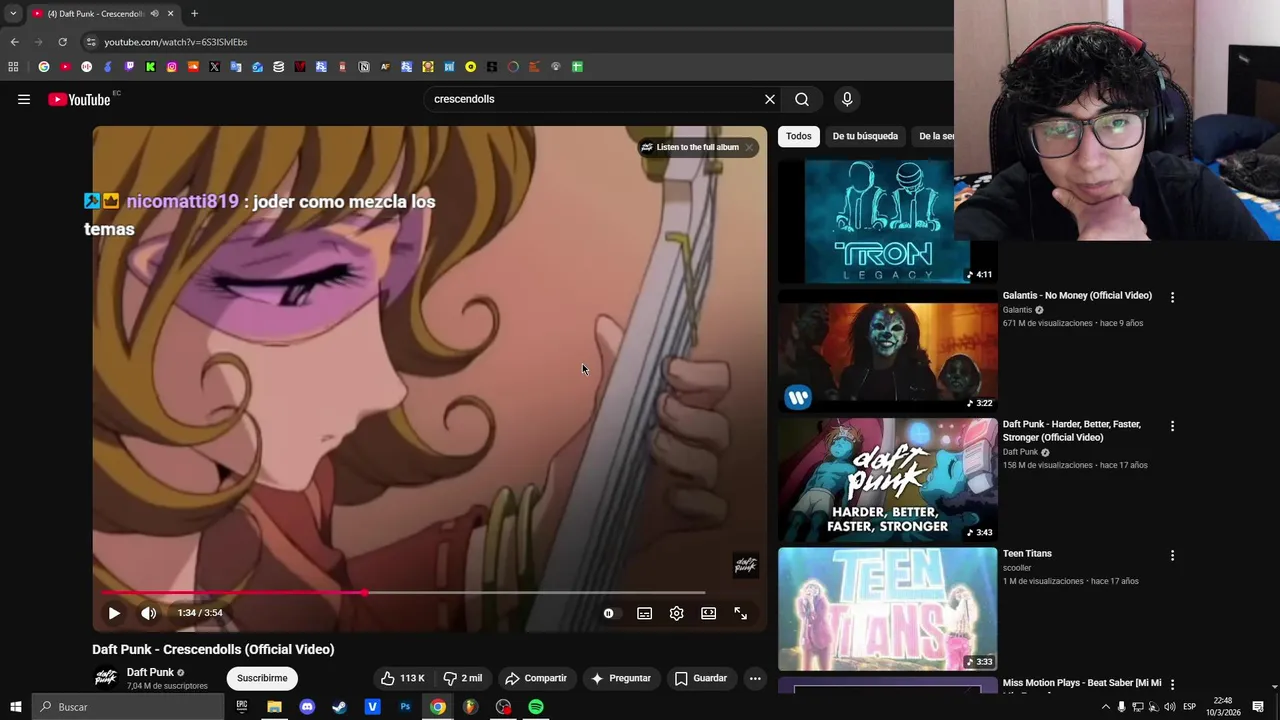Screen dimensions: 1280x720
Task: Start voice search with the microphone
Action: tap(847, 99)
